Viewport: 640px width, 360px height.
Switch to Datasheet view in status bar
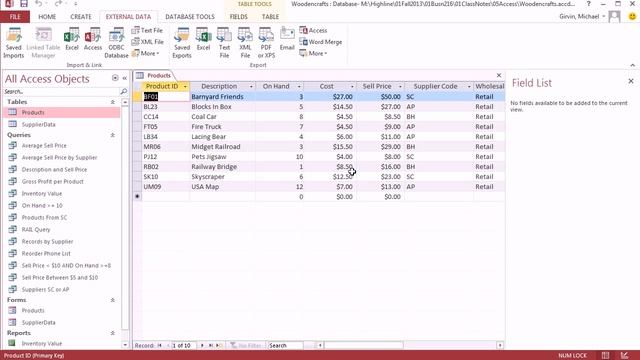click(x=605, y=356)
